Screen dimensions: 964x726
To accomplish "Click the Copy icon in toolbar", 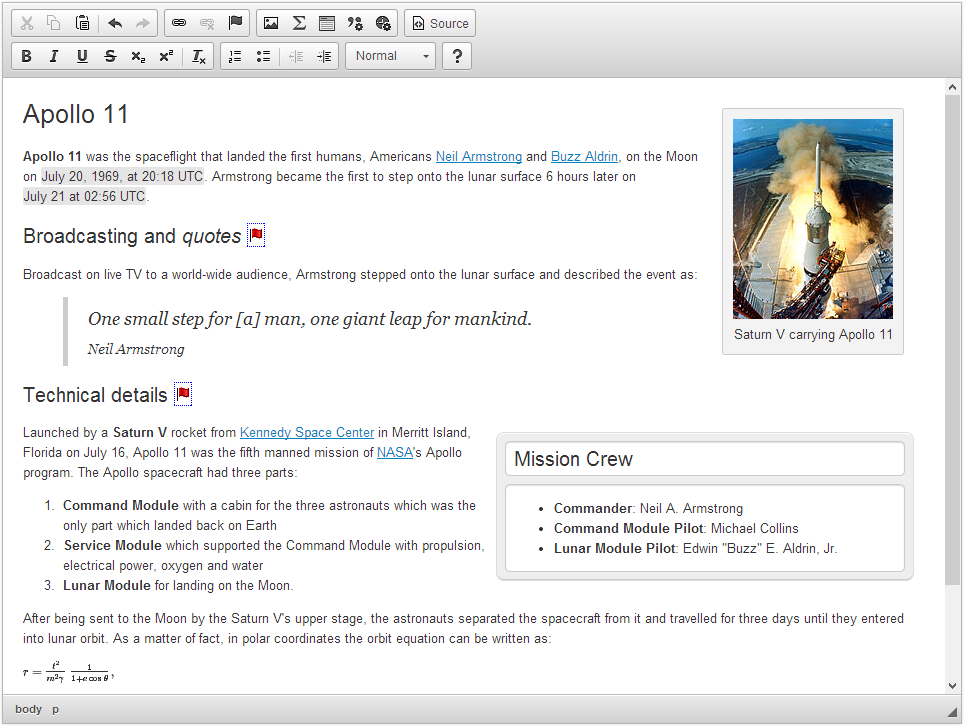I will [54, 23].
